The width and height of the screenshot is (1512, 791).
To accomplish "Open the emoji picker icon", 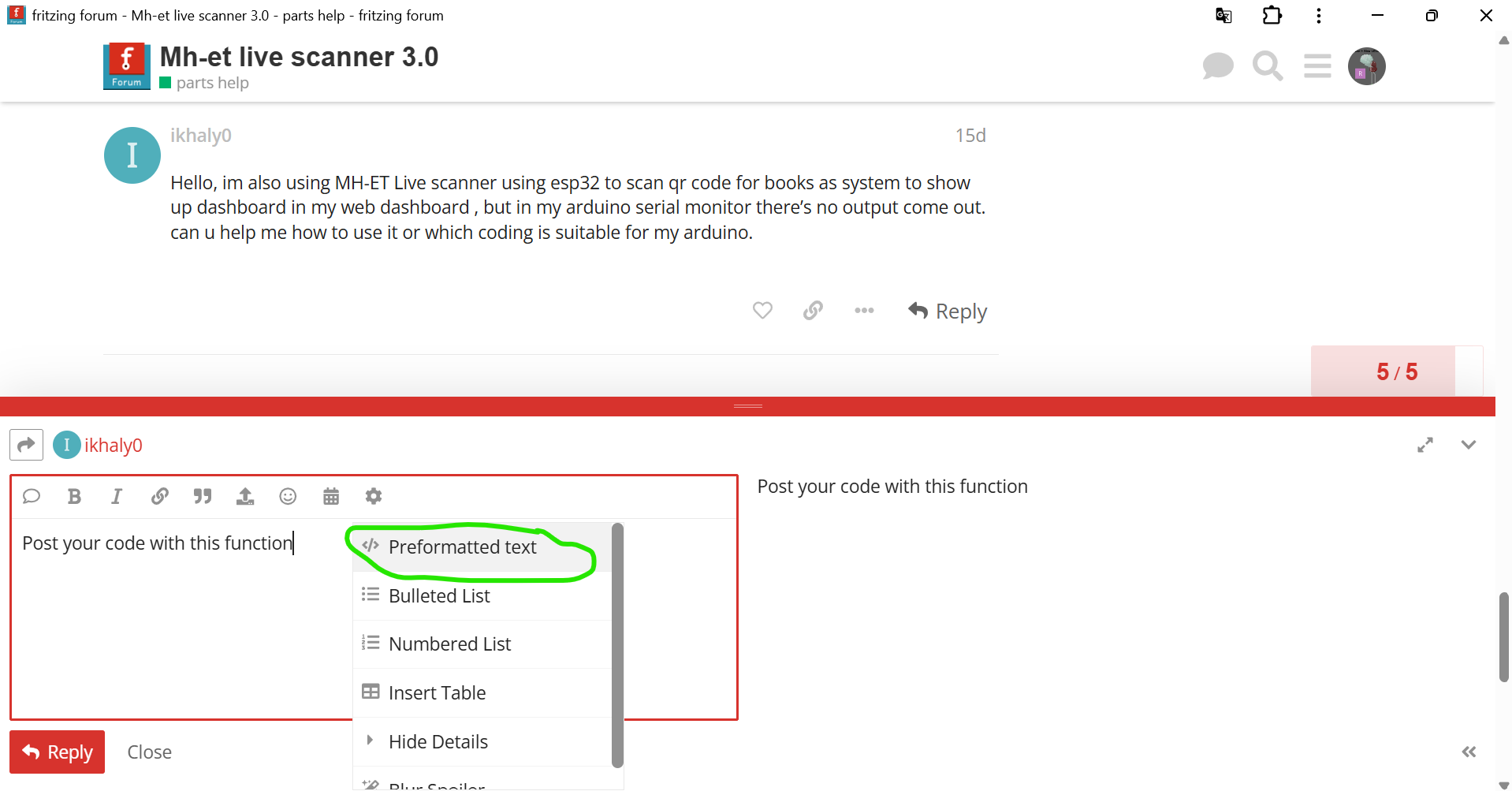I will click(288, 496).
